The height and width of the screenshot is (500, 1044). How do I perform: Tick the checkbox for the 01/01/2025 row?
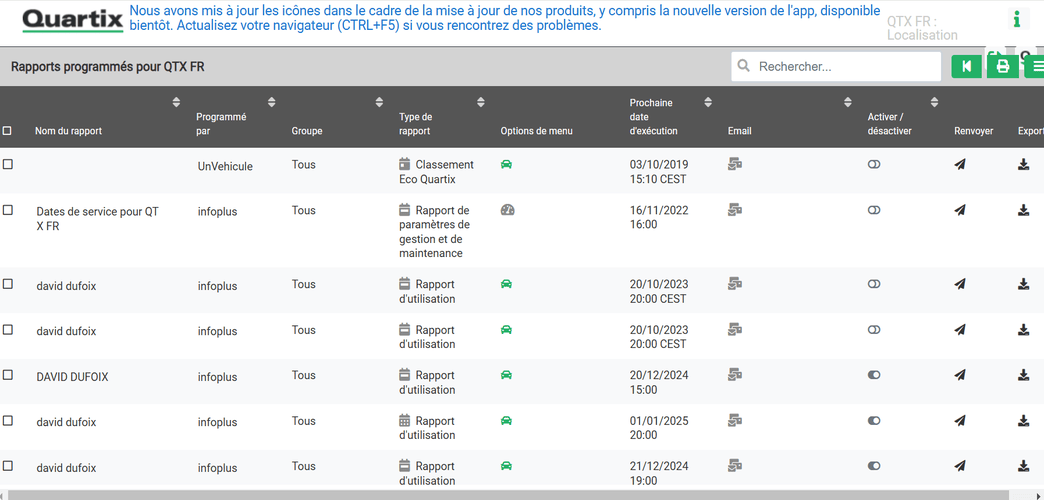(x=8, y=420)
